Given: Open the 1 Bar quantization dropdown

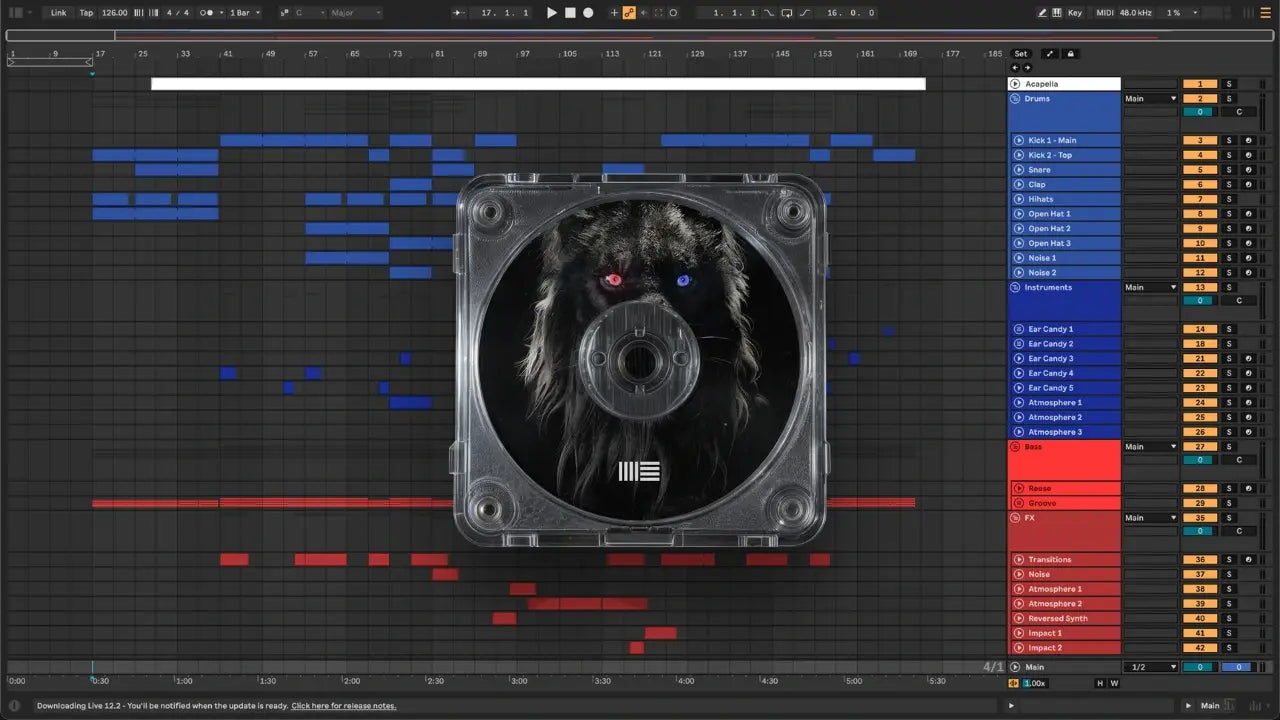Looking at the screenshot, I should (x=245, y=13).
